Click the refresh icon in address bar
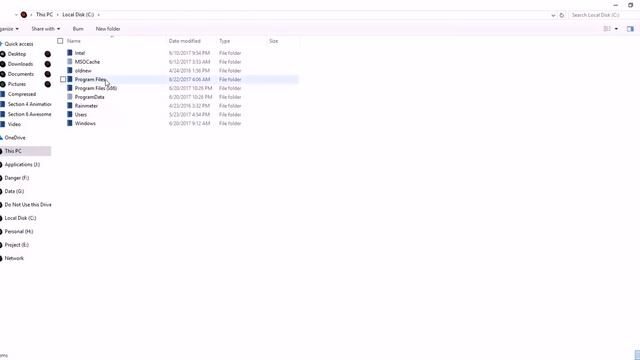This screenshot has height=360, width=640. tap(562, 15)
